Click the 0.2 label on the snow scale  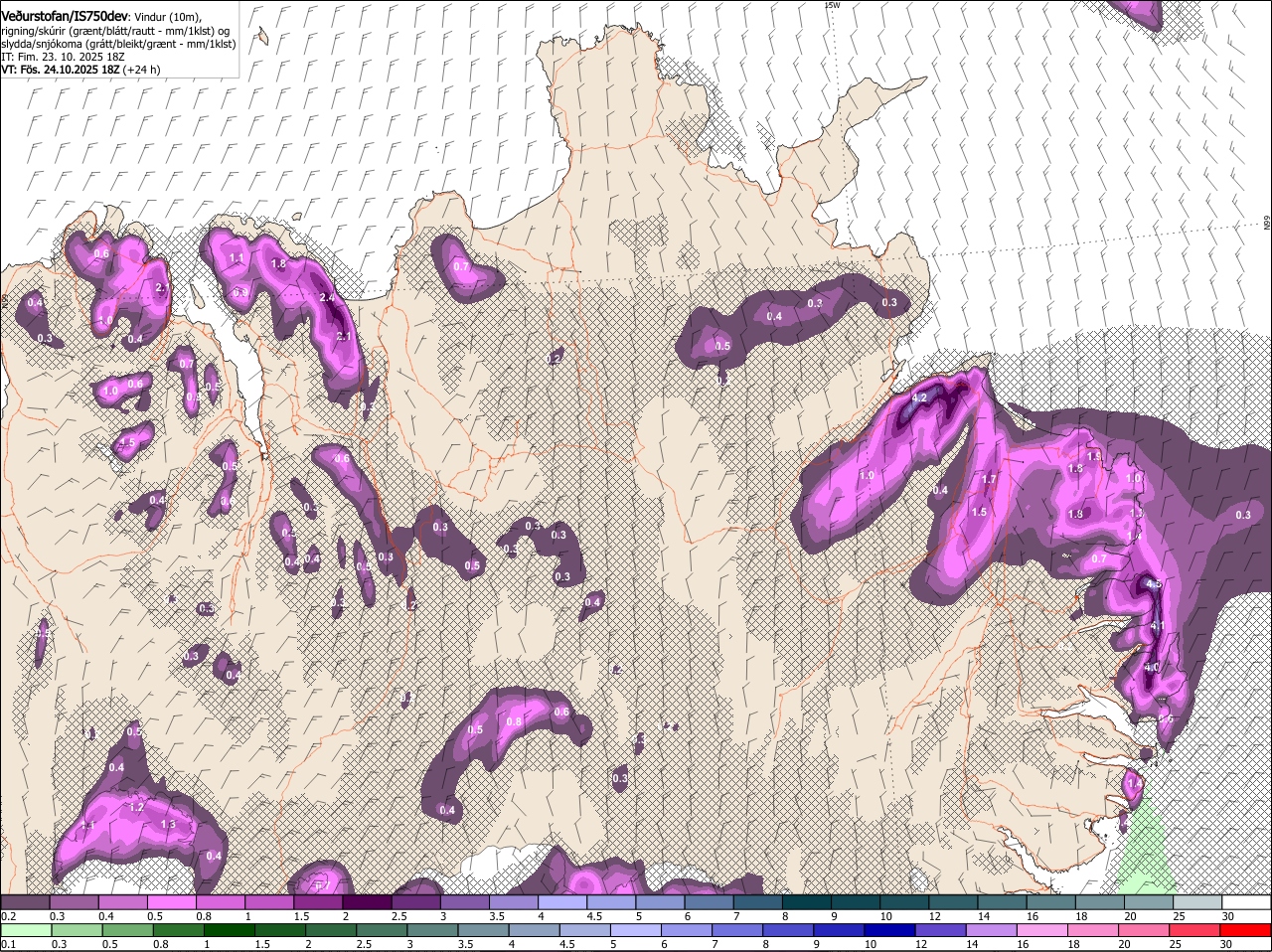coord(8,916)
